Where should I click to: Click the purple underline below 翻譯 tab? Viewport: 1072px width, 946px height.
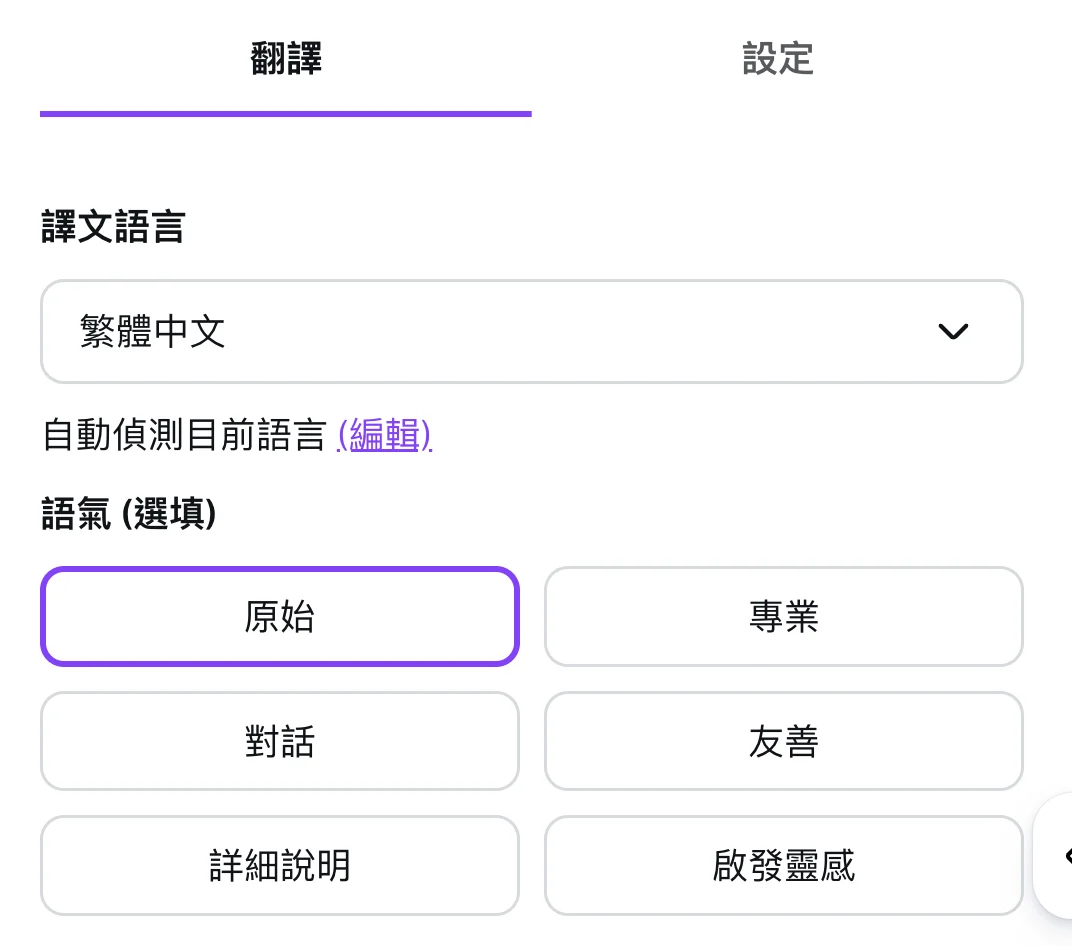[286, 114]
